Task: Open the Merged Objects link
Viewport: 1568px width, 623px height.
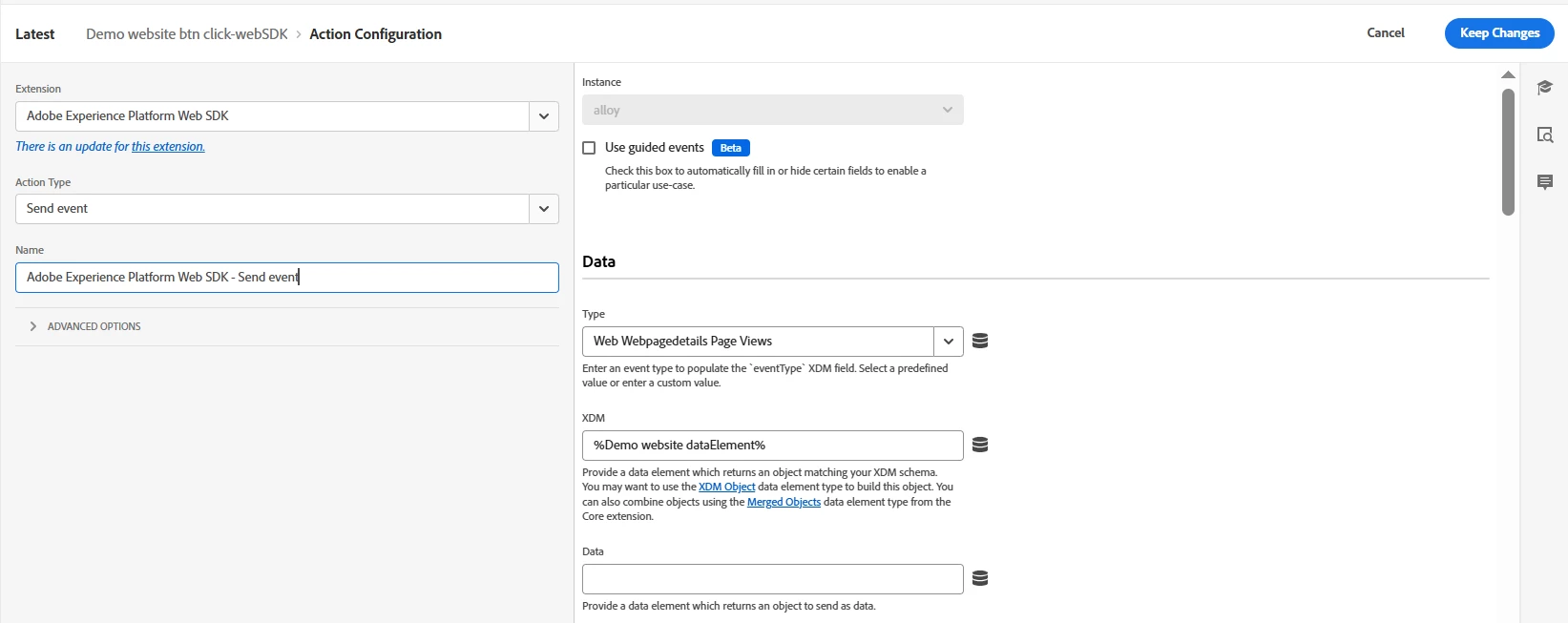Action: pyautogui.click(x=784, y=502)
